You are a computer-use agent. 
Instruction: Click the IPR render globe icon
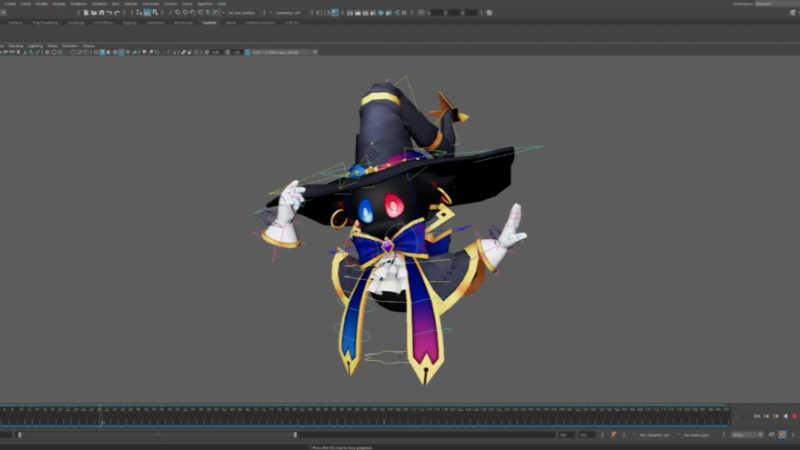click(x=381, y=13)
